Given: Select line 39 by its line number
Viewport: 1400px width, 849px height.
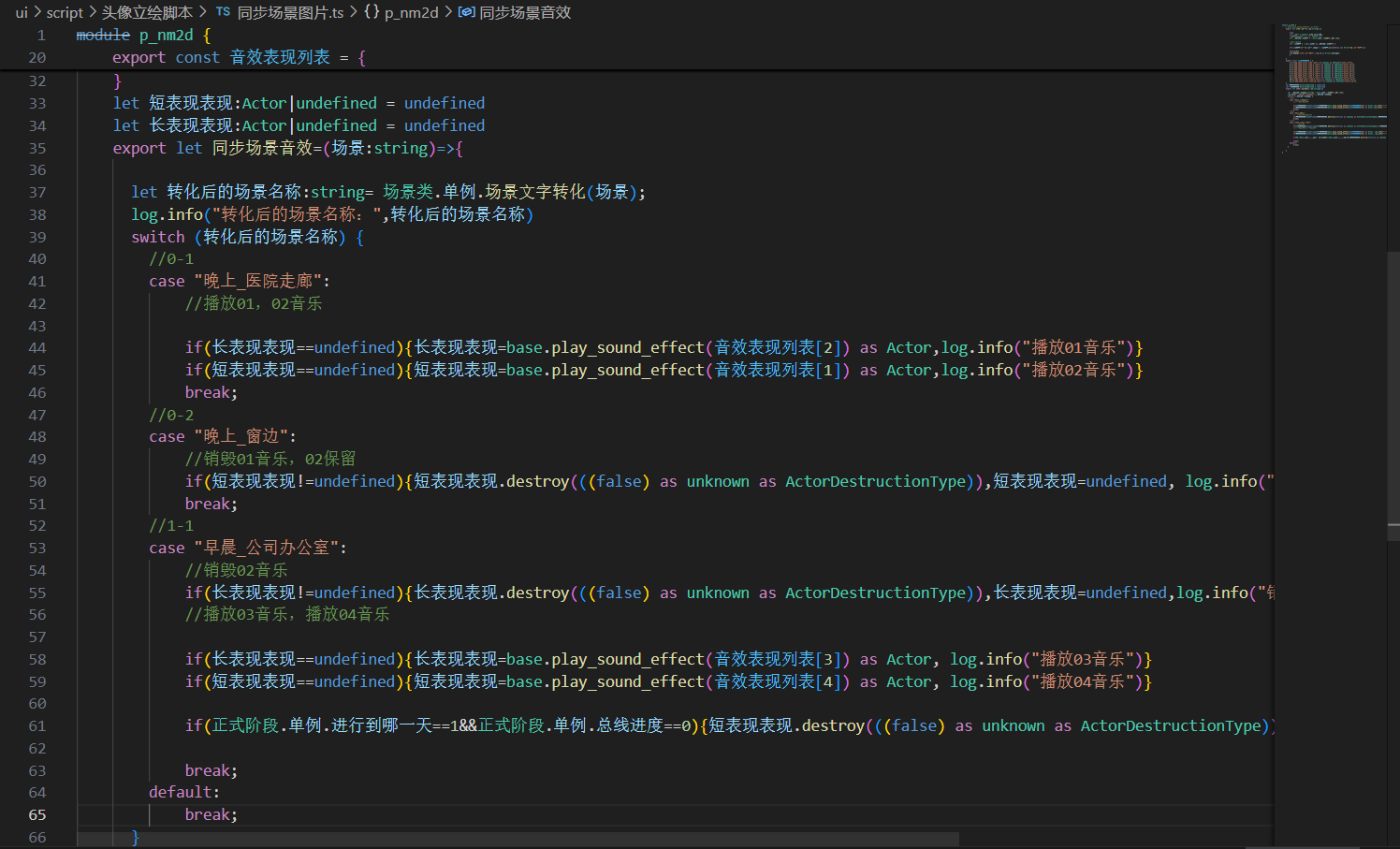Looking at the screenshot, I should 36,237.
